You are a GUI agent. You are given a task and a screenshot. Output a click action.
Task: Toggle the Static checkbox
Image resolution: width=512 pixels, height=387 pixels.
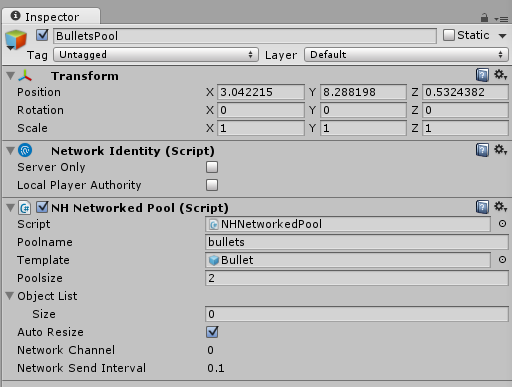(x=449, y=35)
